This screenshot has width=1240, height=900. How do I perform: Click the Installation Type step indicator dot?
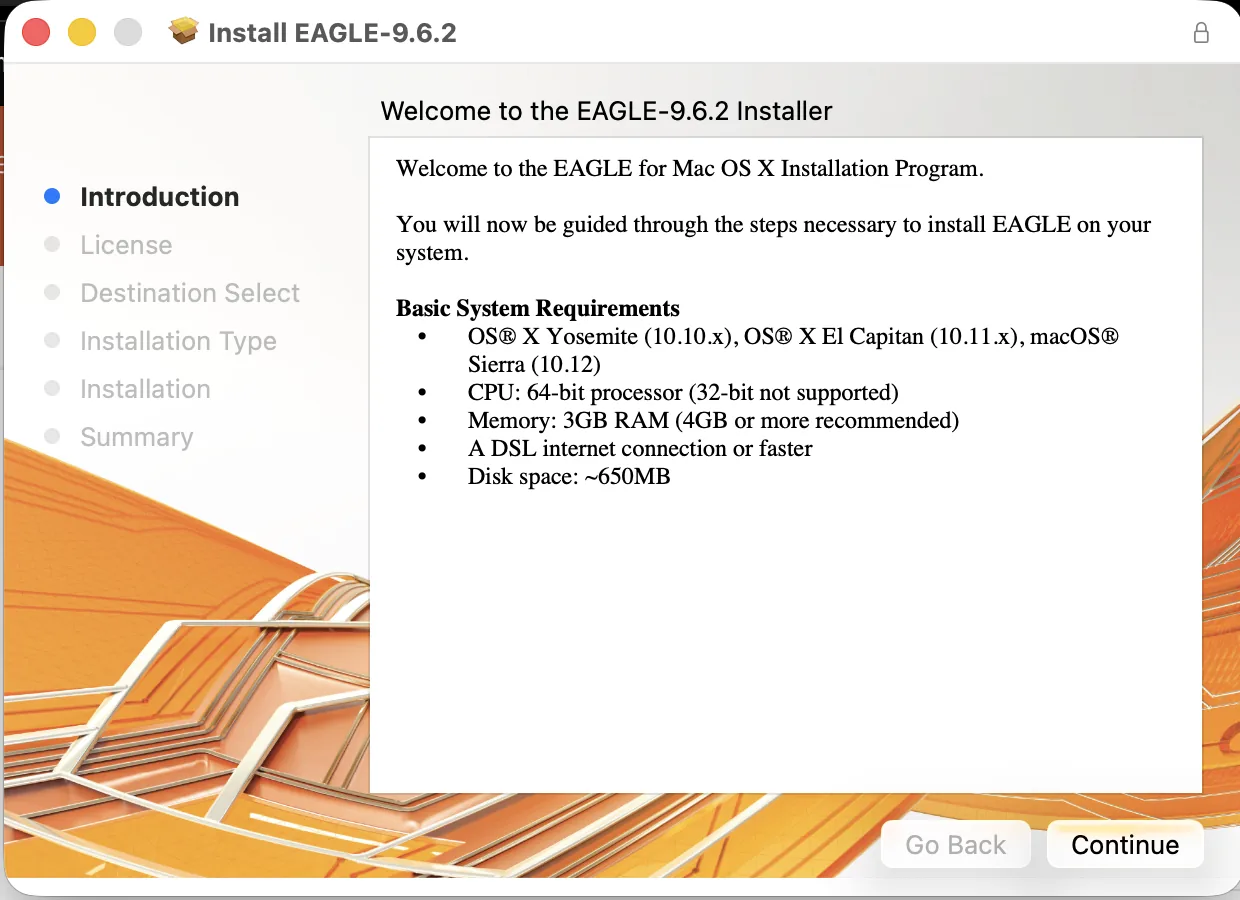click(52, 340)
